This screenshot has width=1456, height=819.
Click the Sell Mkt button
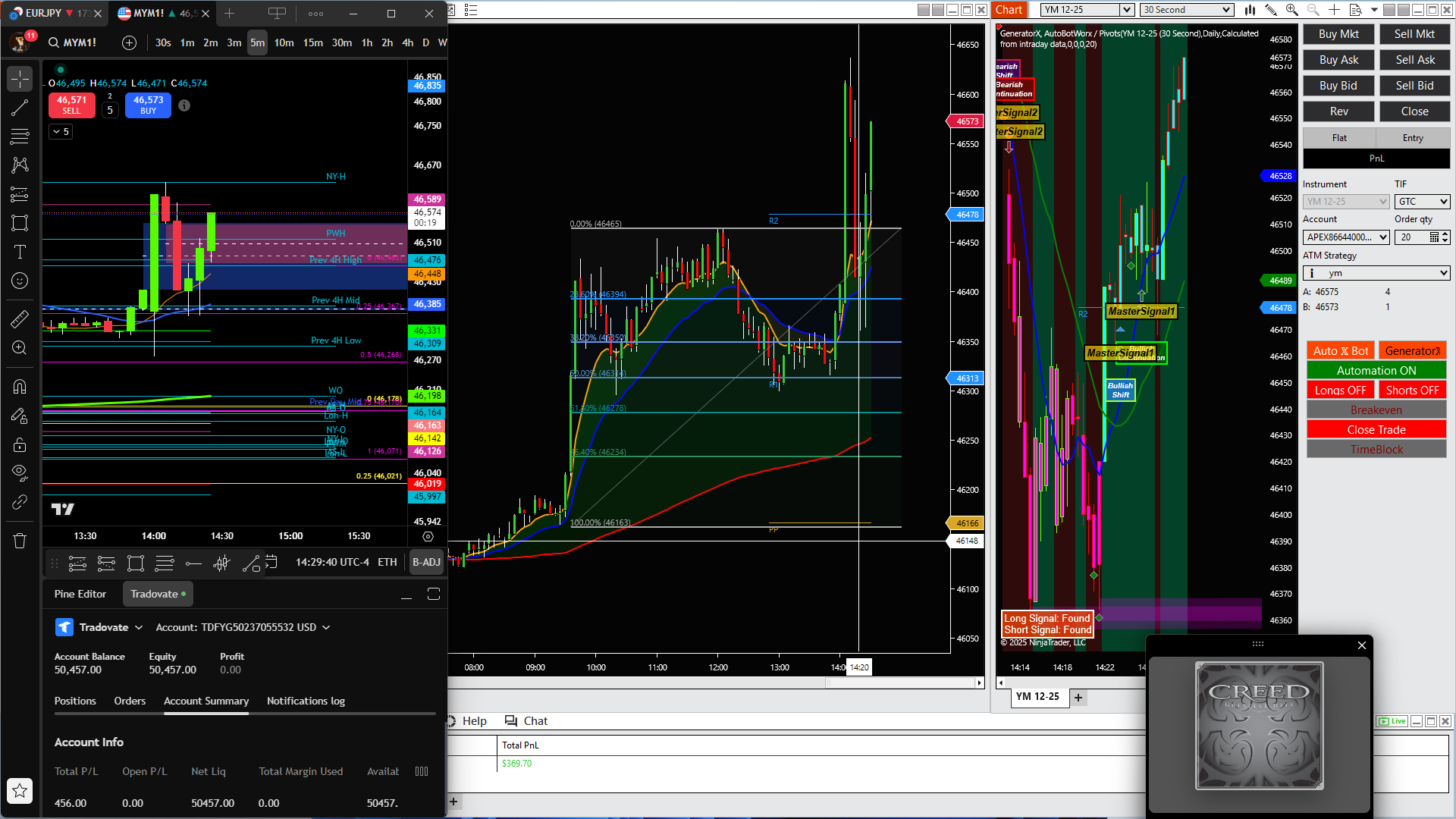pyautogui.click(x=1414, y=34)
